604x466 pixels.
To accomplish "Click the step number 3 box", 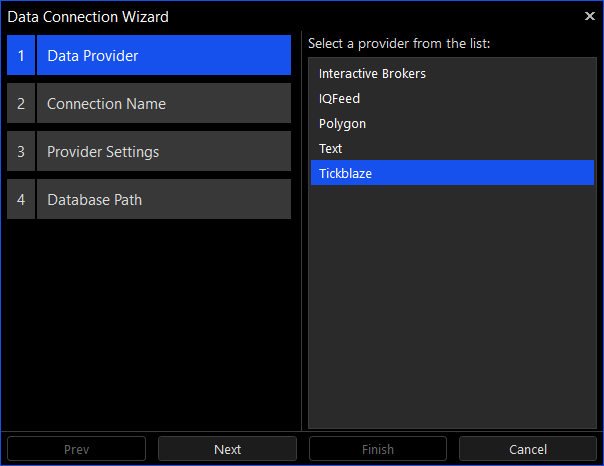I will click(x=21, y=152).
